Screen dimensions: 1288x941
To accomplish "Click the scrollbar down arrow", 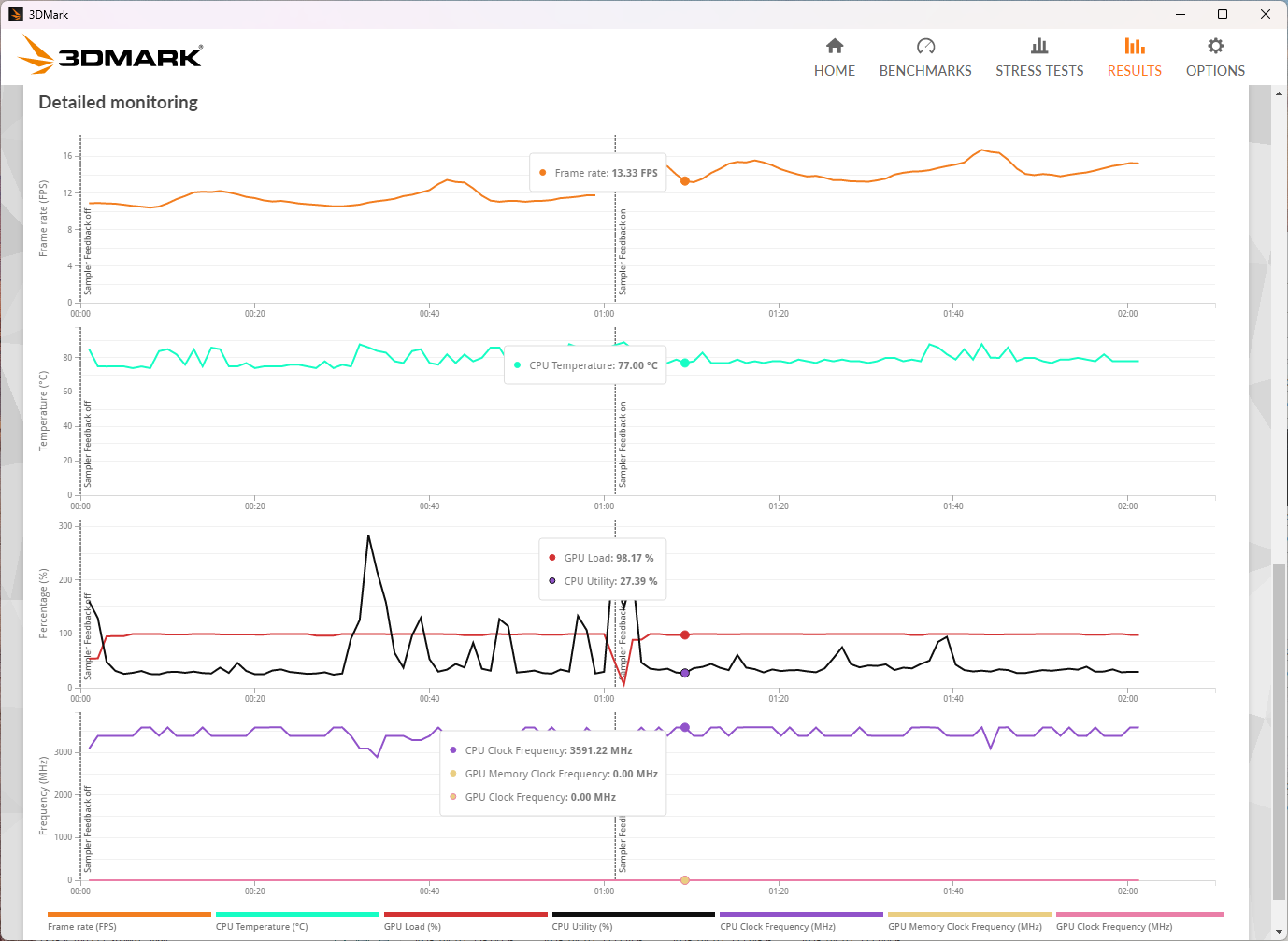I will pos(1279,932).
